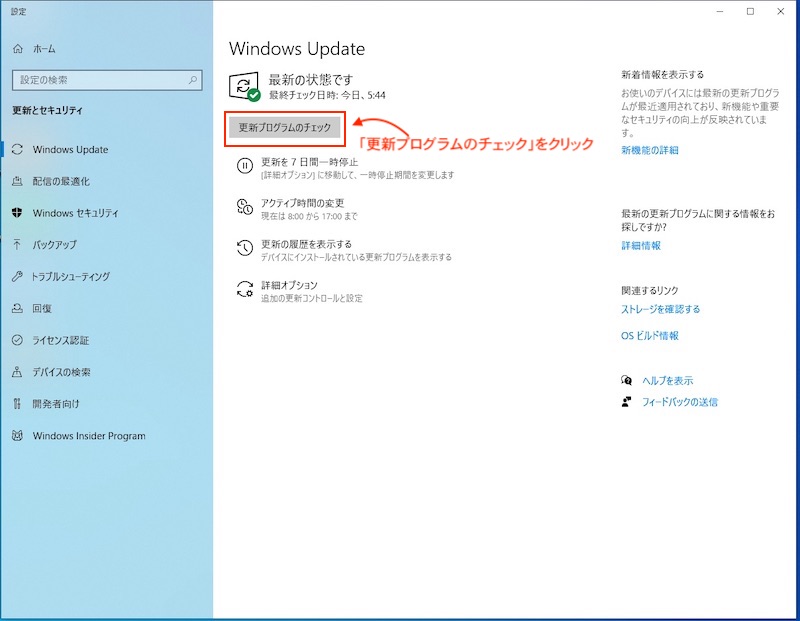Minimize the 設定 window
This screenshot has width=800, height=621.
[x=720, y=11]
